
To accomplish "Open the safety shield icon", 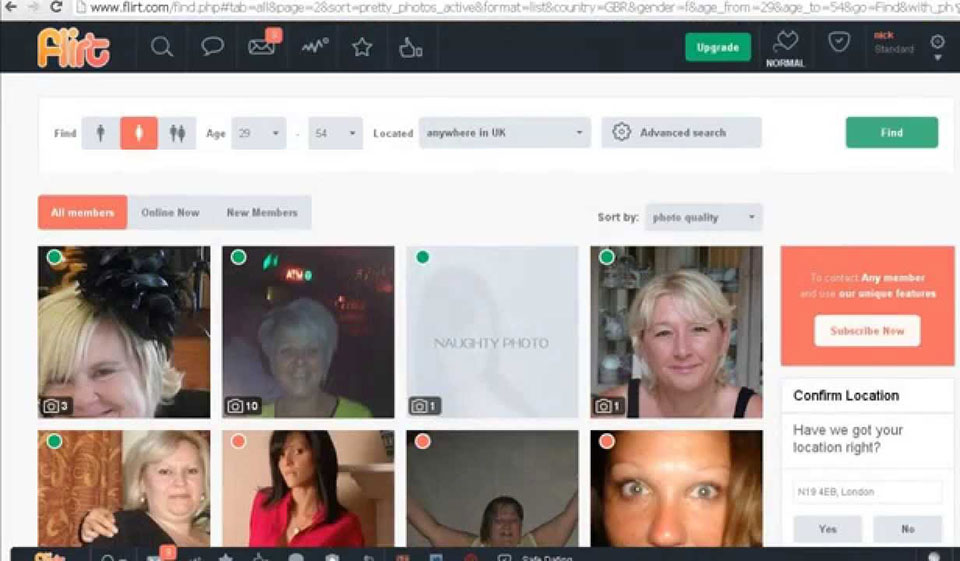I will click(839, 43).
